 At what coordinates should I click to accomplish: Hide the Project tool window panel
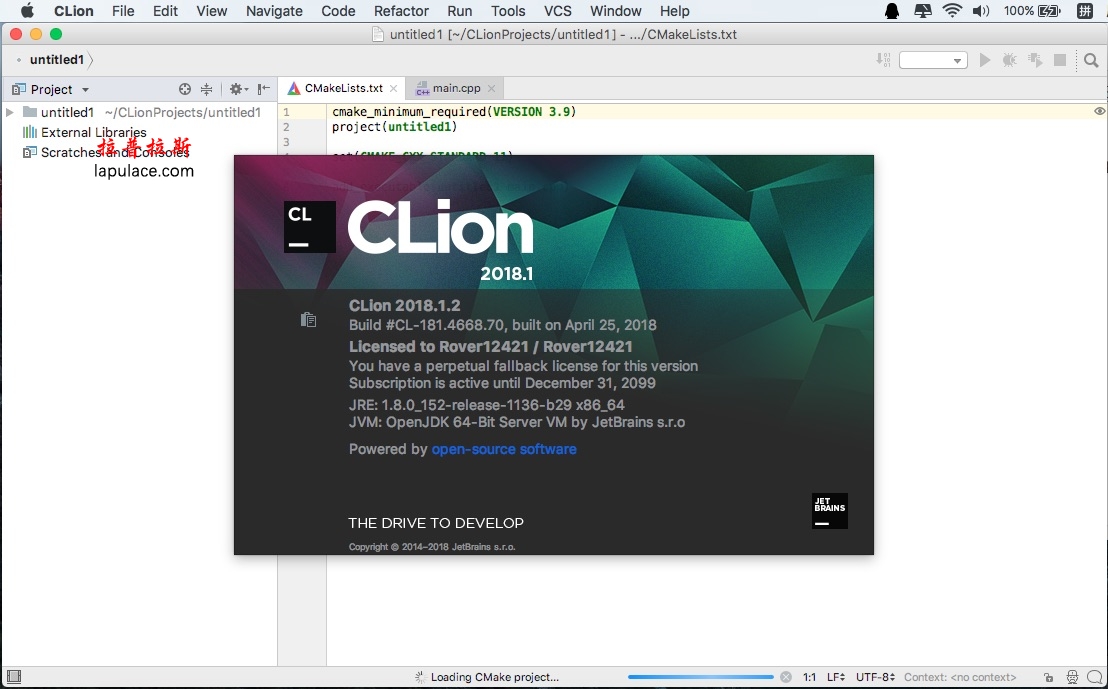(x=264, y=89)
